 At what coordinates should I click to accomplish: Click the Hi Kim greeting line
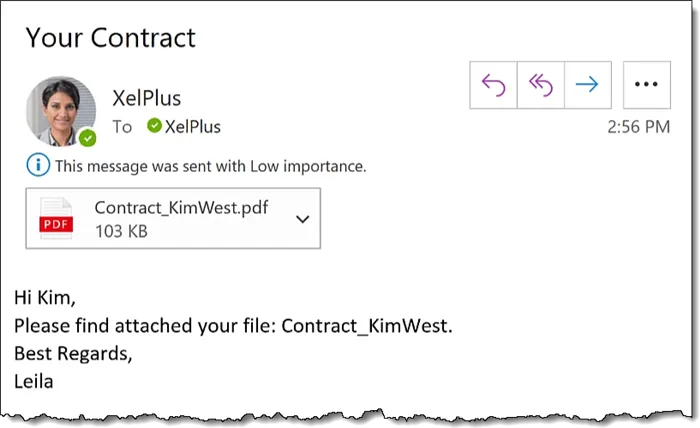(x=45, y=297)
